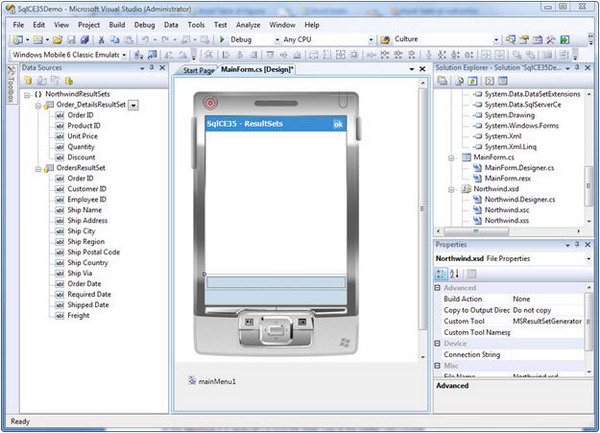The width and height of the screenshot is (600, 433).
Task: Open the Any CPU platform dropdown
Action: (370, 40)
